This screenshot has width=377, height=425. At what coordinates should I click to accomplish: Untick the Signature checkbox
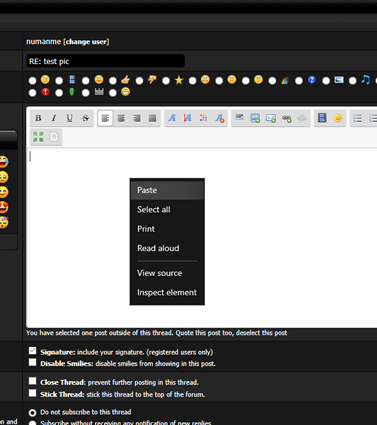[x=32, y=351]
